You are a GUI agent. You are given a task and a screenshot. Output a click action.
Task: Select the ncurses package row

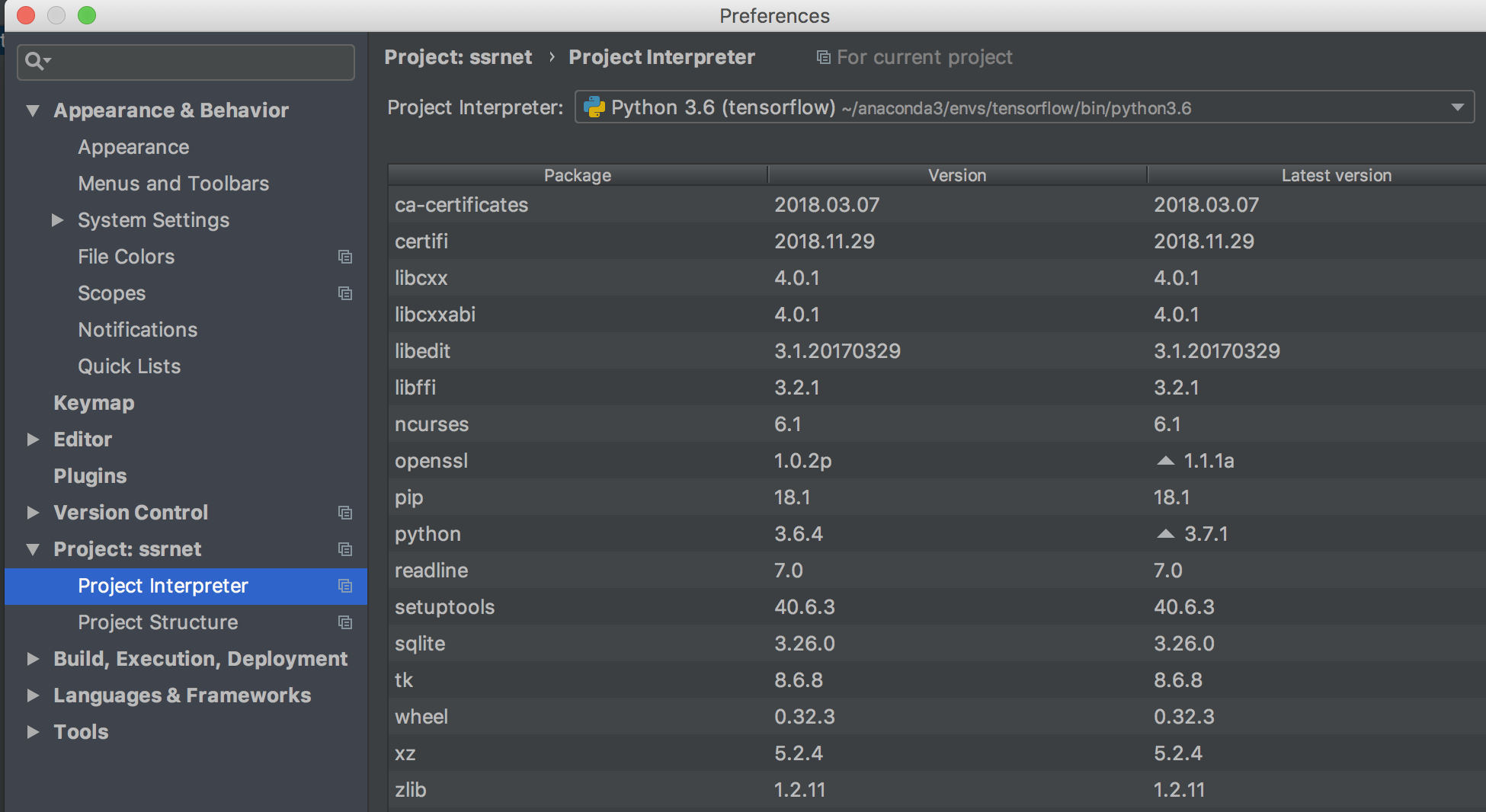point(937,424)
